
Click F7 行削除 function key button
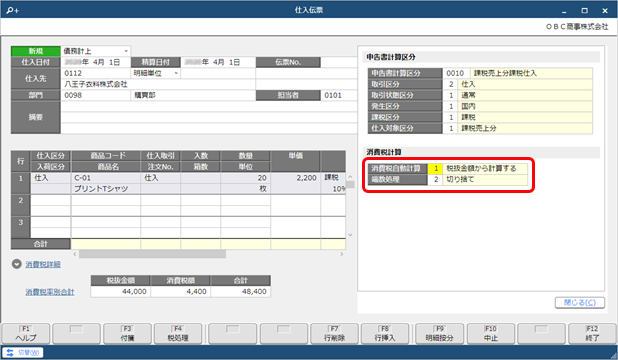(x=334, y=334)
